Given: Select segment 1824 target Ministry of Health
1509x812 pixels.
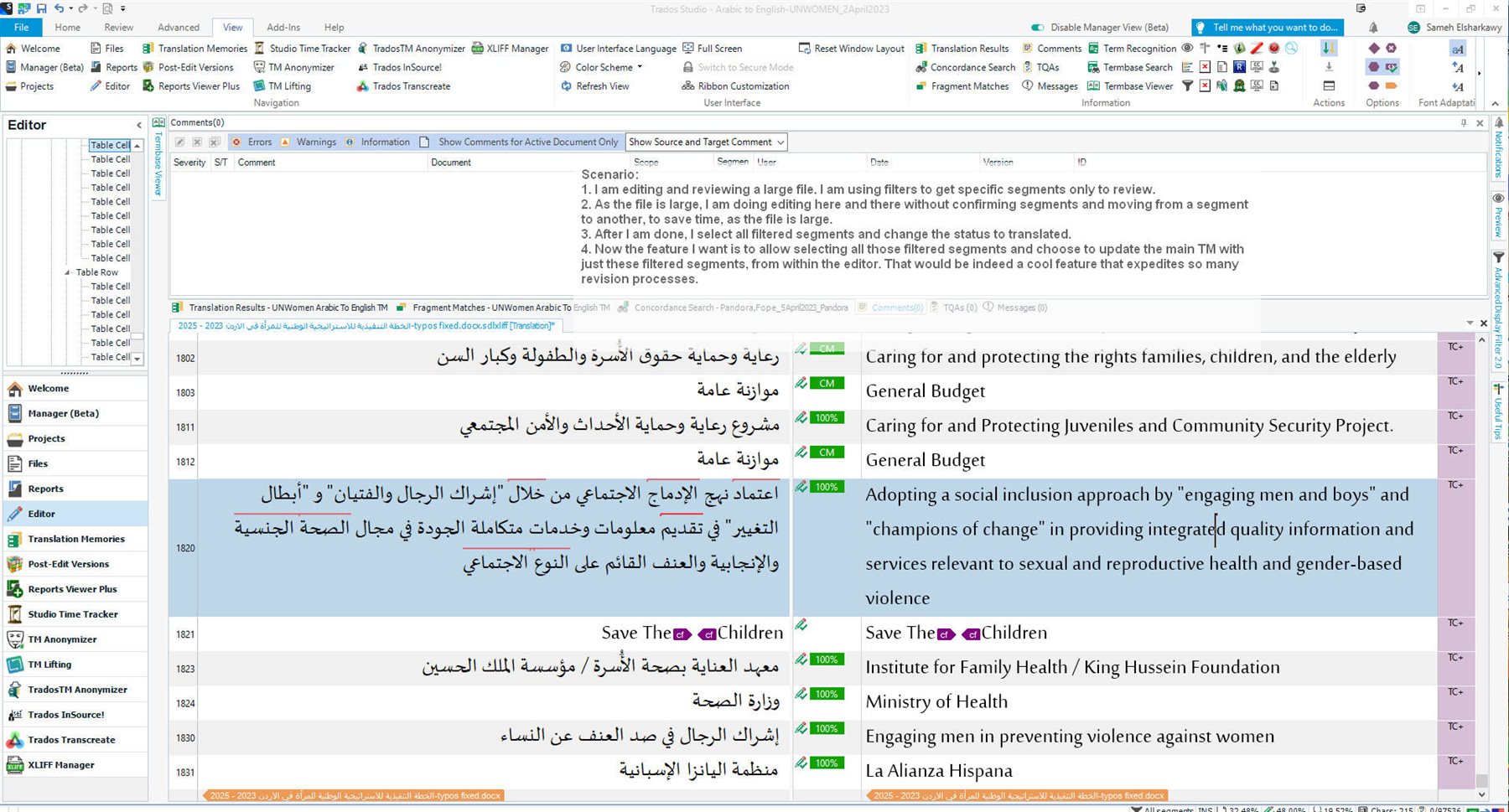Looking at the screenshot, I should pos(936,702).
